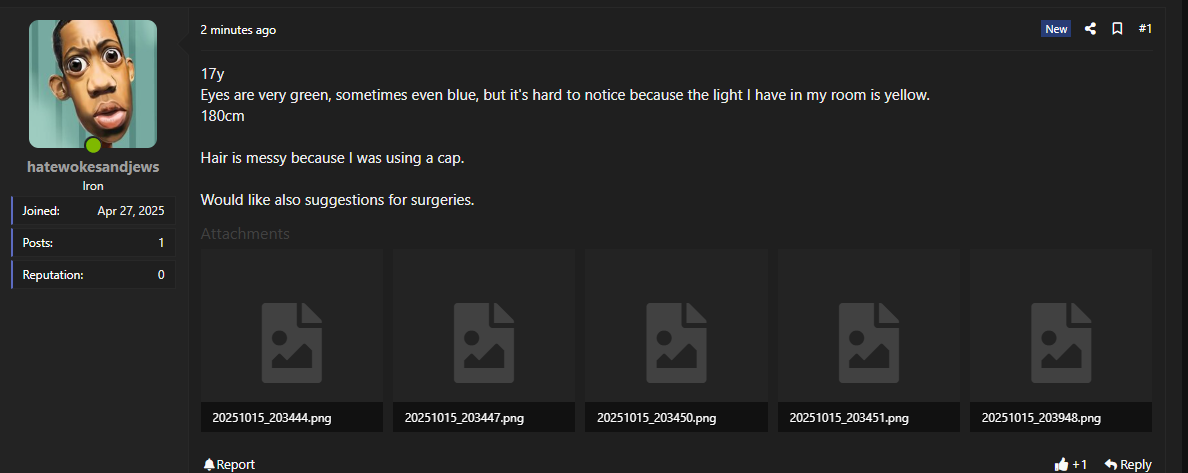Click the Posts count row
Viewport: 1188px width, 473px height.
pyautogui.click(x=94, y=243)
